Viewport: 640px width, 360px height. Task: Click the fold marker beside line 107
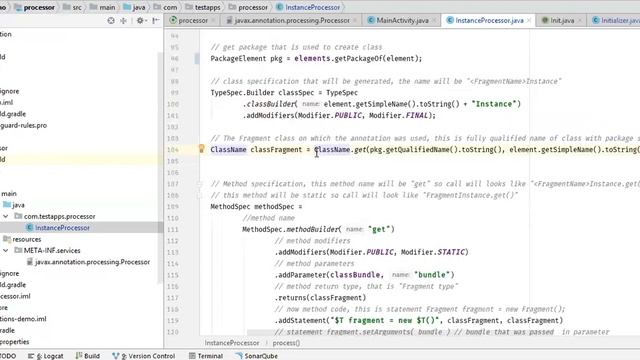click(x=200, y=184)
